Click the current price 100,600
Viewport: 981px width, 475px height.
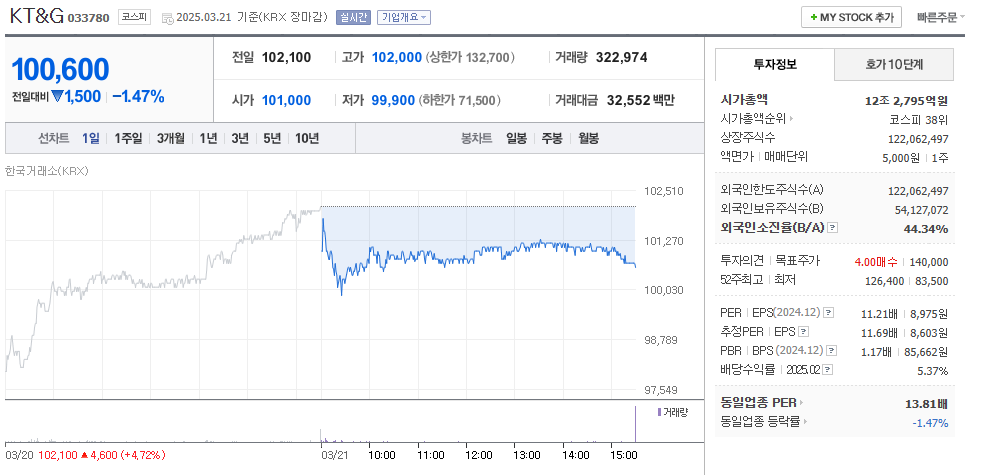[x=61, y=70]
